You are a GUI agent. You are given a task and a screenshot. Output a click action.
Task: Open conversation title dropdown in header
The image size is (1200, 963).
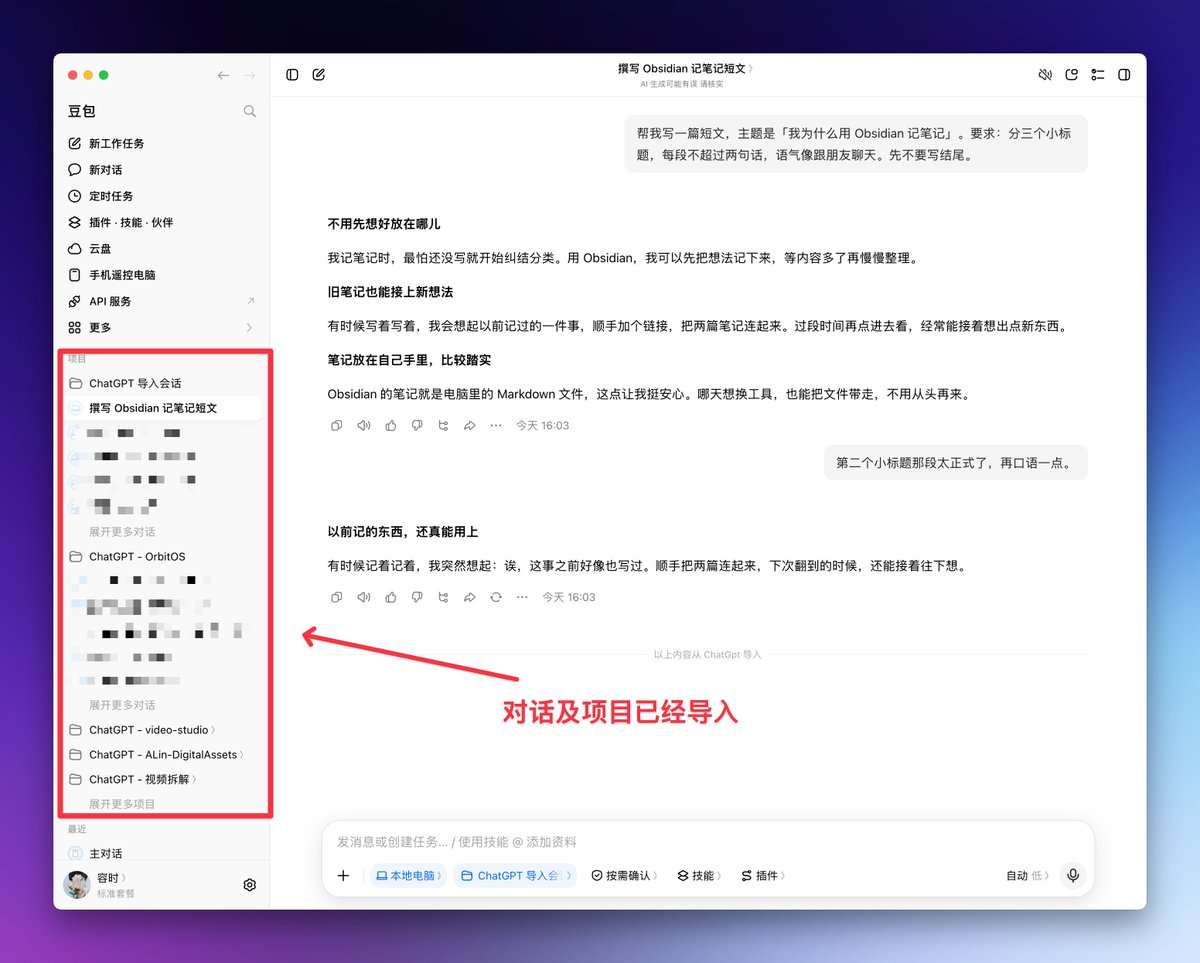(x=686, y=69)
